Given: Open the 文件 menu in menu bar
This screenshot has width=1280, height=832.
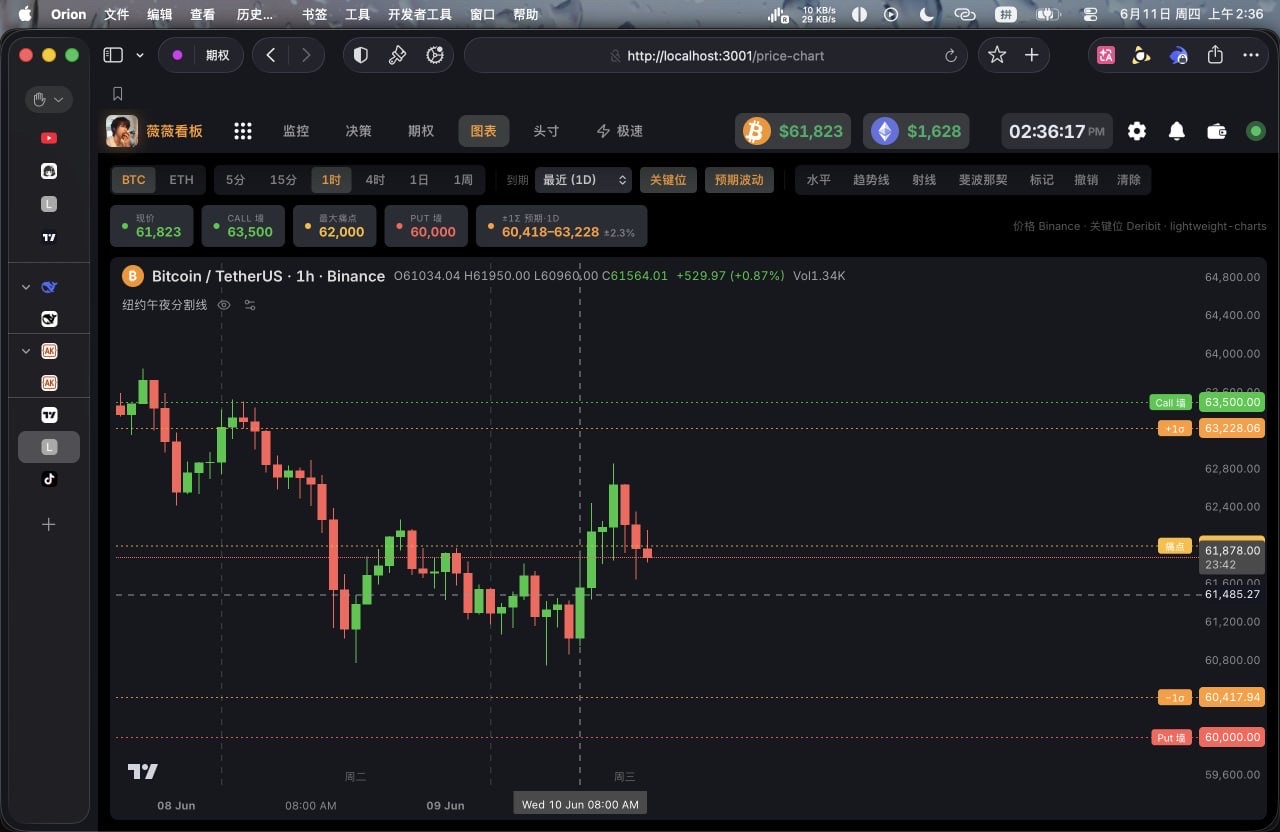Looking at the screenshot, I should (x=117, y=15).
